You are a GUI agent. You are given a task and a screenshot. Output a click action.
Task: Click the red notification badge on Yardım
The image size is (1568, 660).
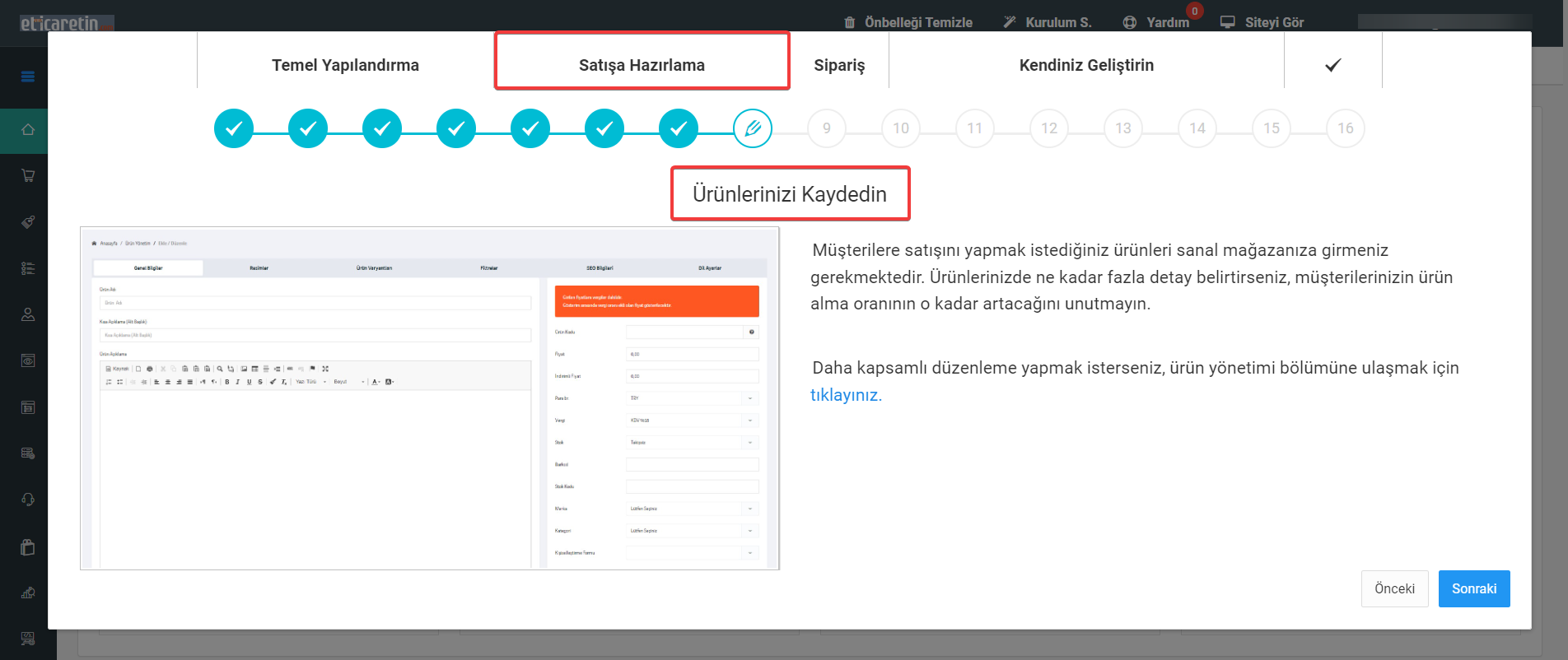(x=1195, y=11)
